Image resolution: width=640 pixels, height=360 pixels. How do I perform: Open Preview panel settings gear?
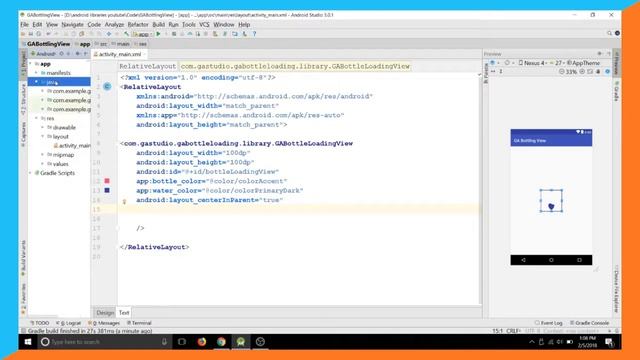600,53
